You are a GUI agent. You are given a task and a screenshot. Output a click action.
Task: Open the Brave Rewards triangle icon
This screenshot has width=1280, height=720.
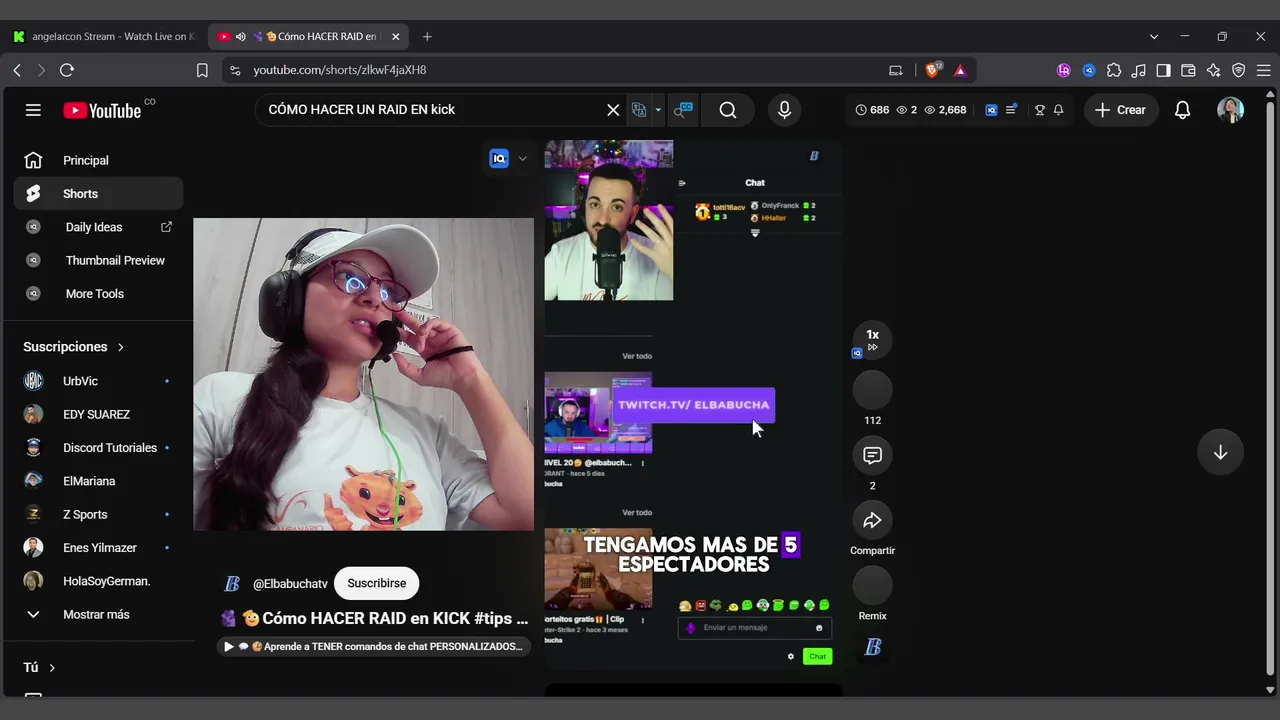960,70
